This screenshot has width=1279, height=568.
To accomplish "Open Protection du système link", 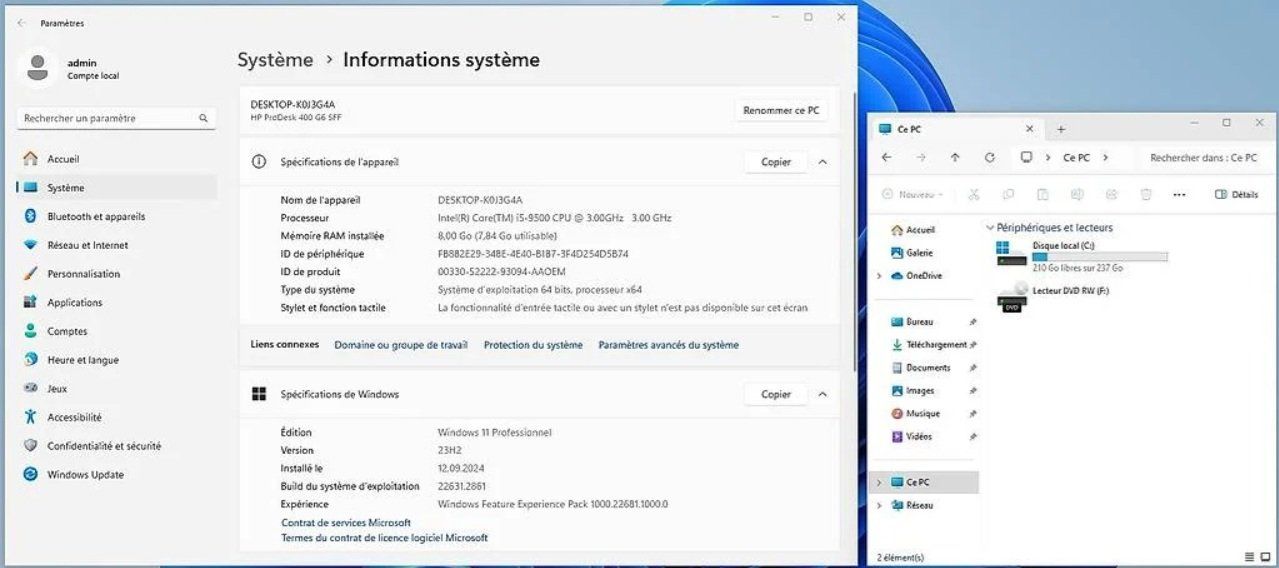I will point(533,345).
